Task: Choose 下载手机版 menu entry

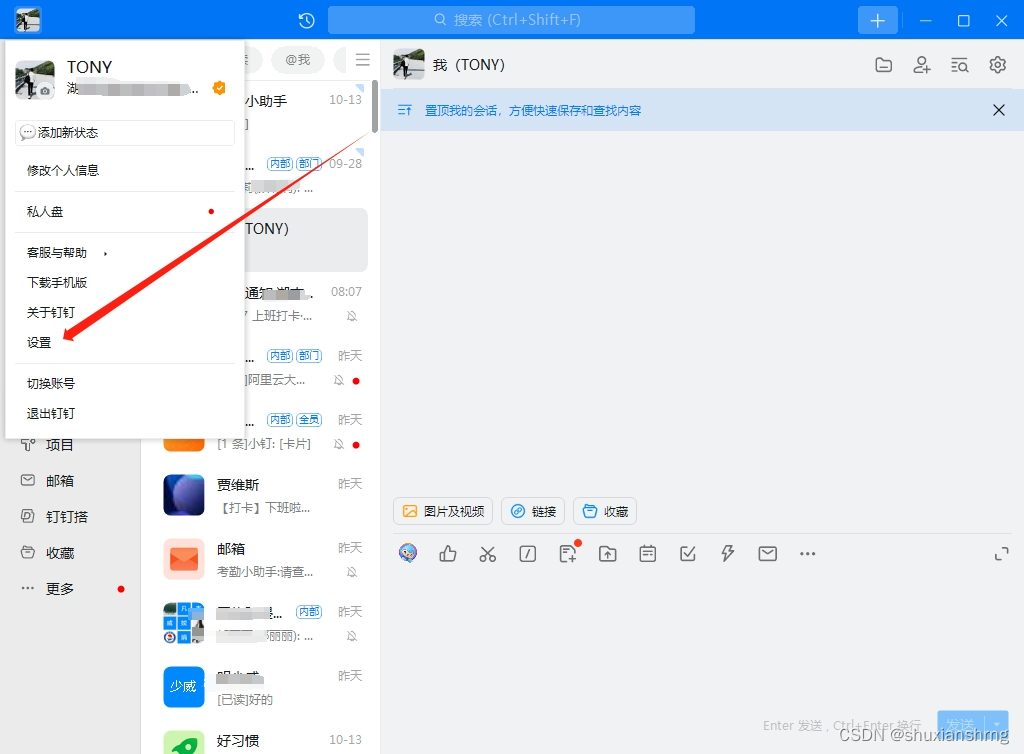Action: [125, 283]
